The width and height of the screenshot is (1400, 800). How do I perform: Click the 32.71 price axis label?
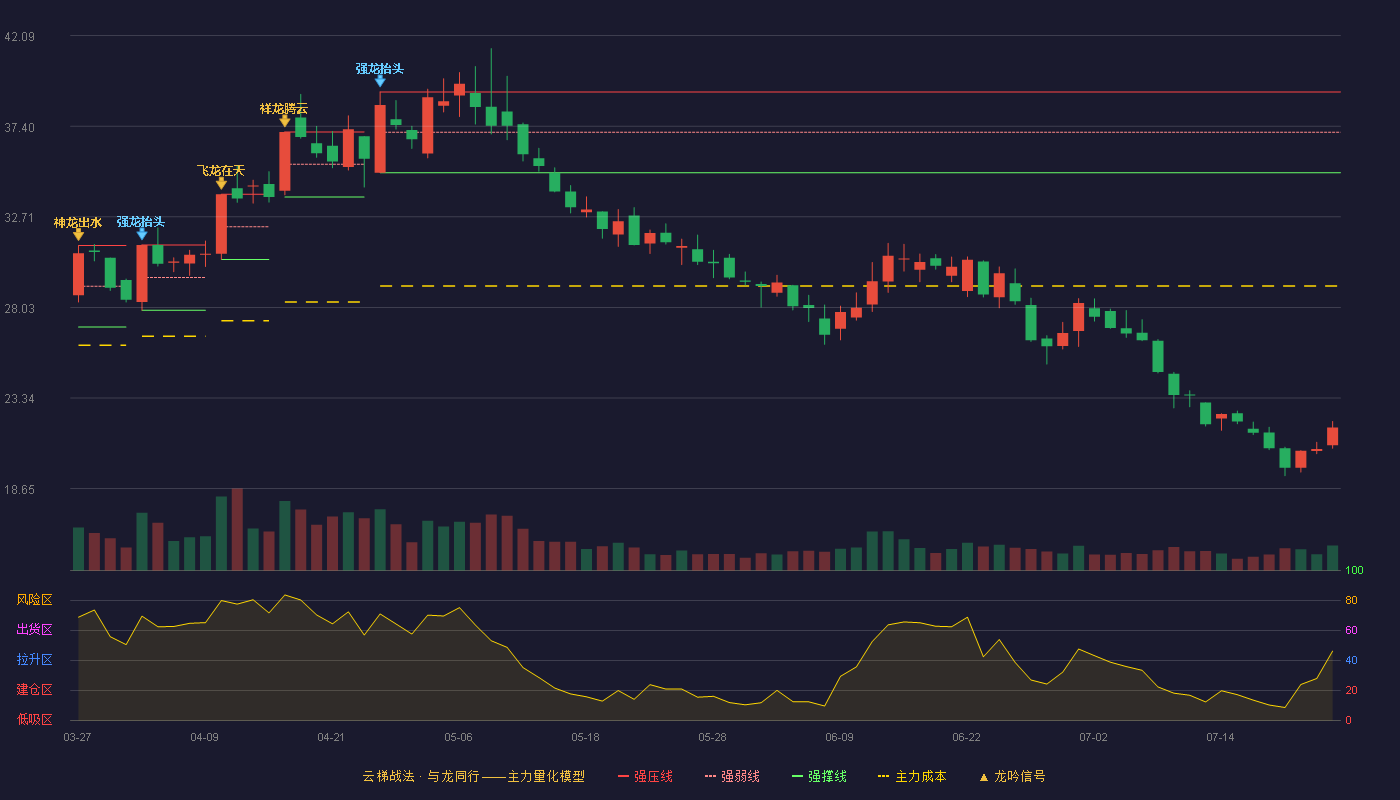20,218
